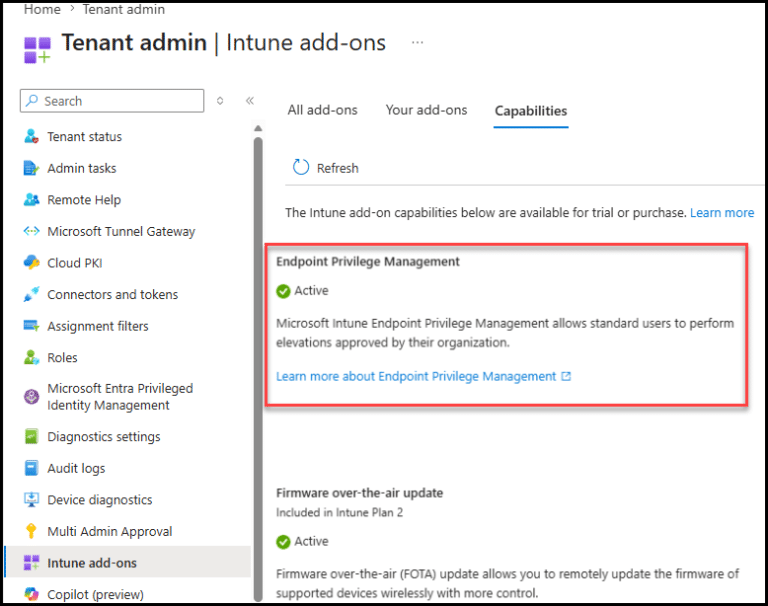Switch to the All add-ons tab
This screenshot has height=606, width=768.
322,110
